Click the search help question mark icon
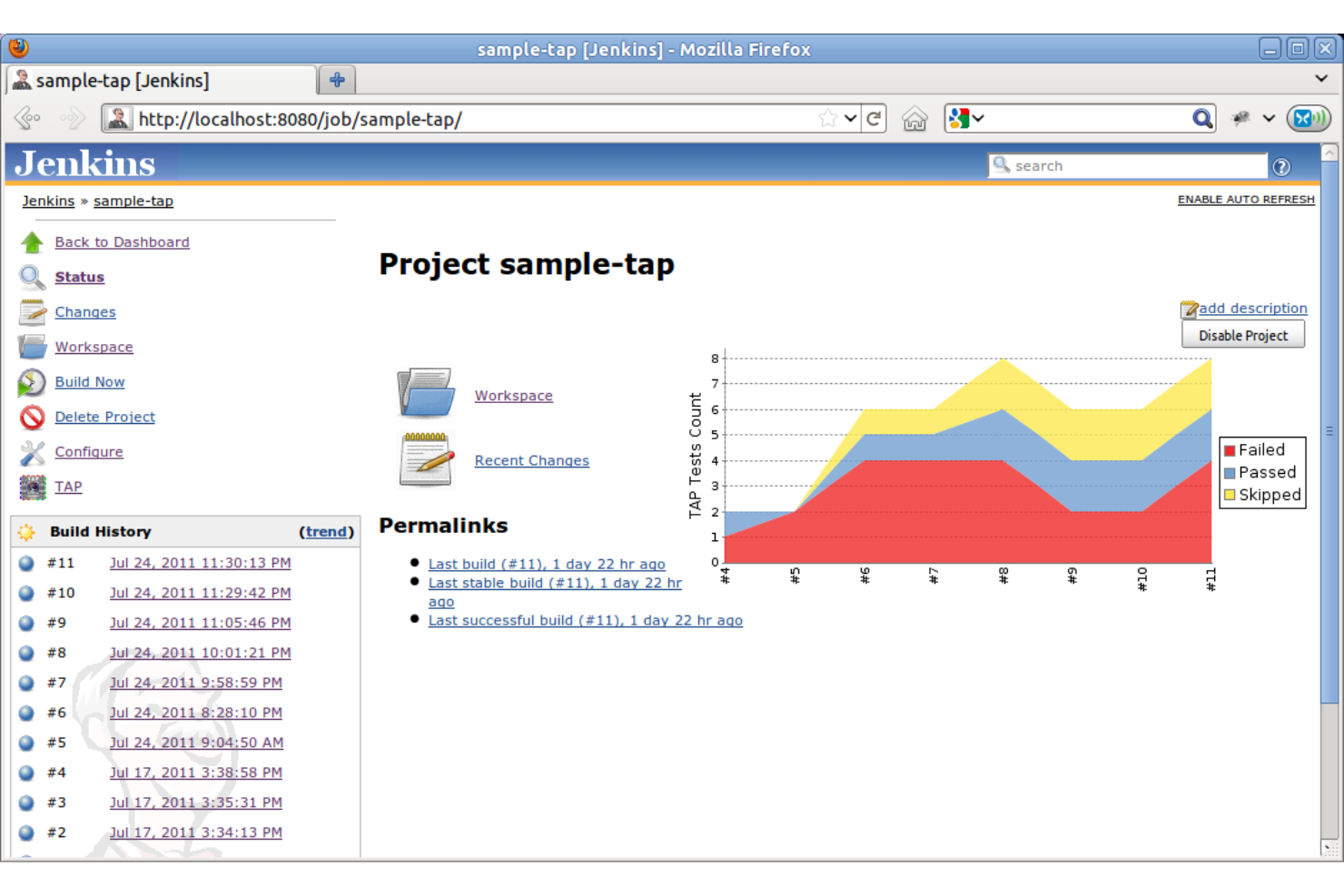The height and width of the screenshot is (896, 1344). [x=1281, y=167]
